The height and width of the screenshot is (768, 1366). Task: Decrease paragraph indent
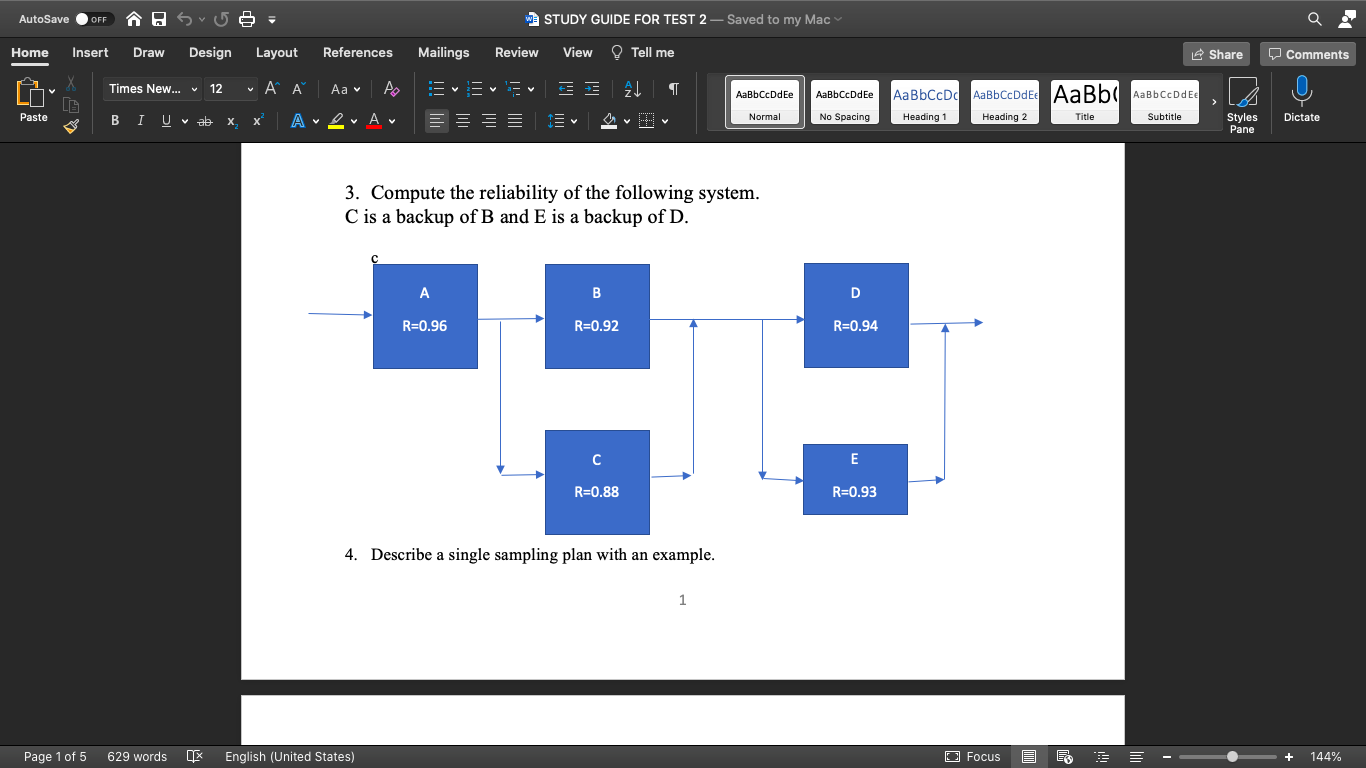[x=565, y=89]
